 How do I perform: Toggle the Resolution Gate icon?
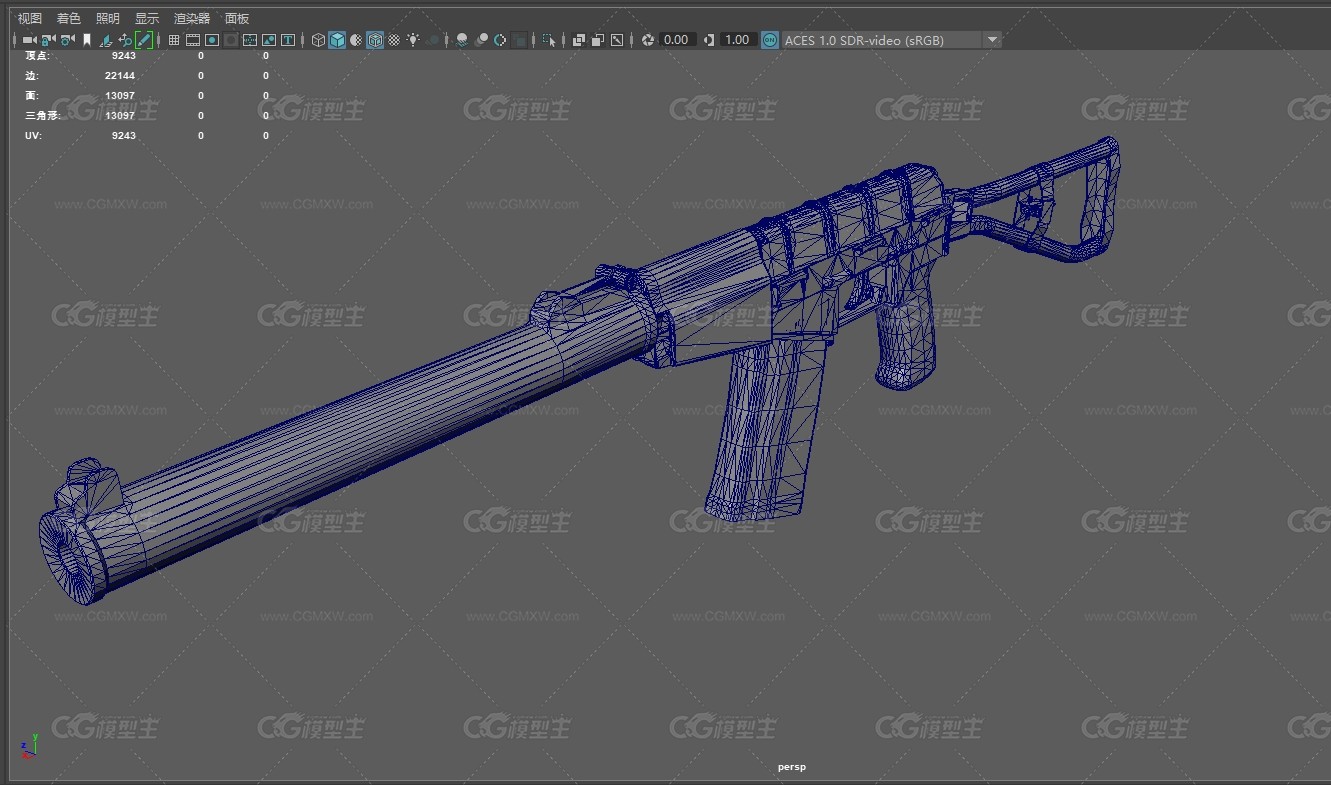tap(212, 40)
